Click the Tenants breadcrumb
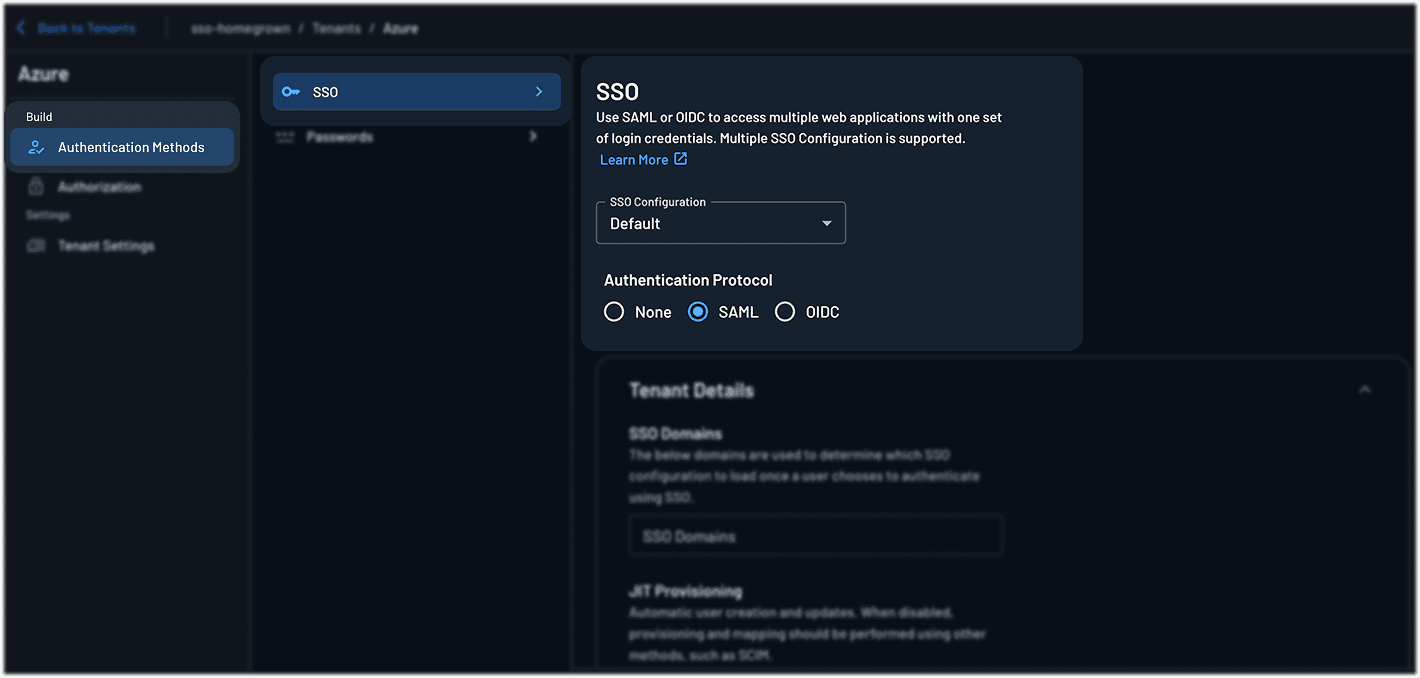 click(336, 28)
